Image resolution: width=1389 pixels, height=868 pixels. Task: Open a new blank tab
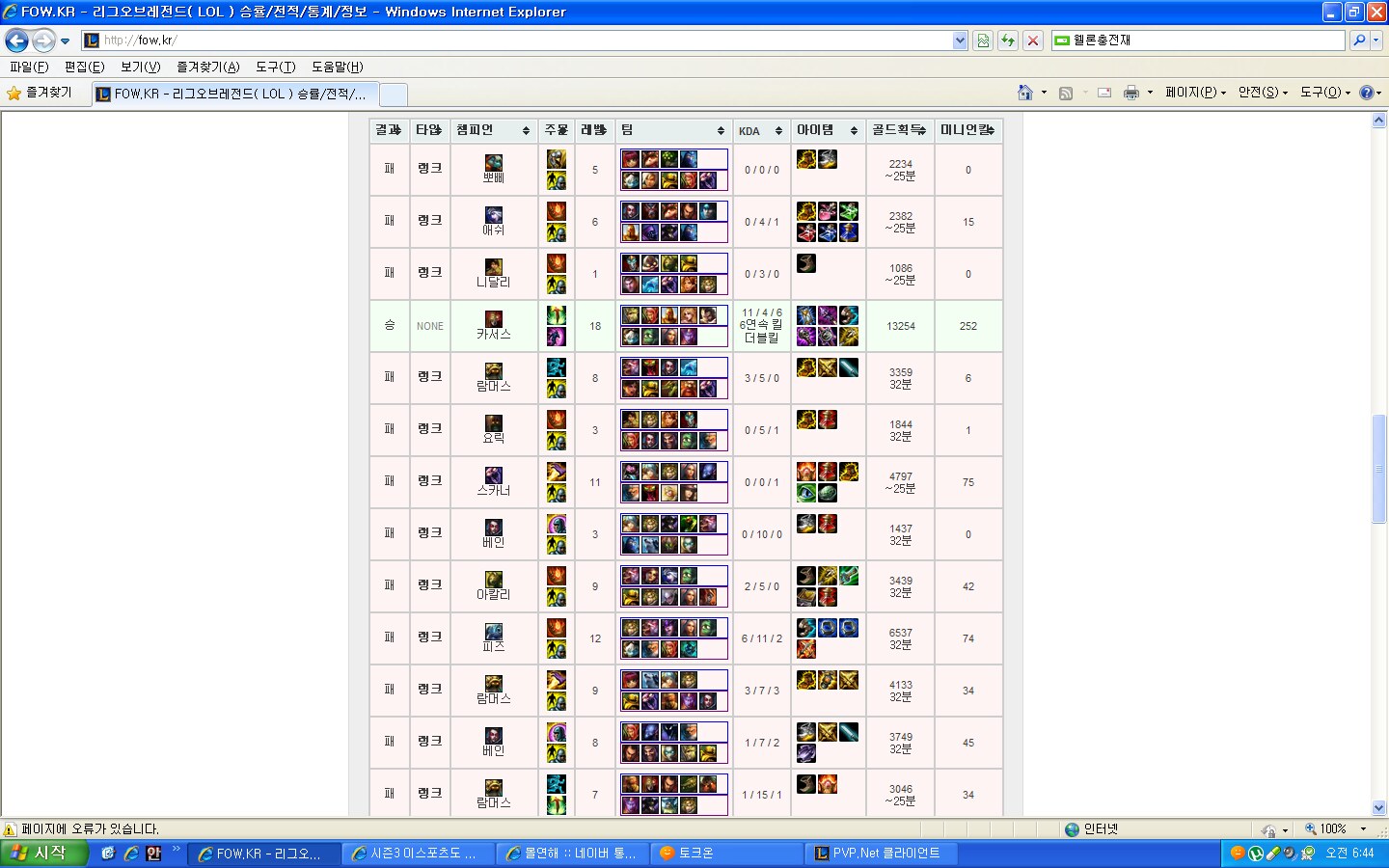coord(394,94)
